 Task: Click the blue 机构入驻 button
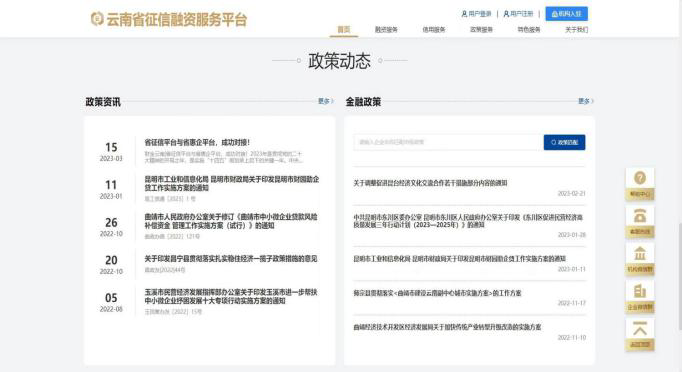click(x=566, y=14)
